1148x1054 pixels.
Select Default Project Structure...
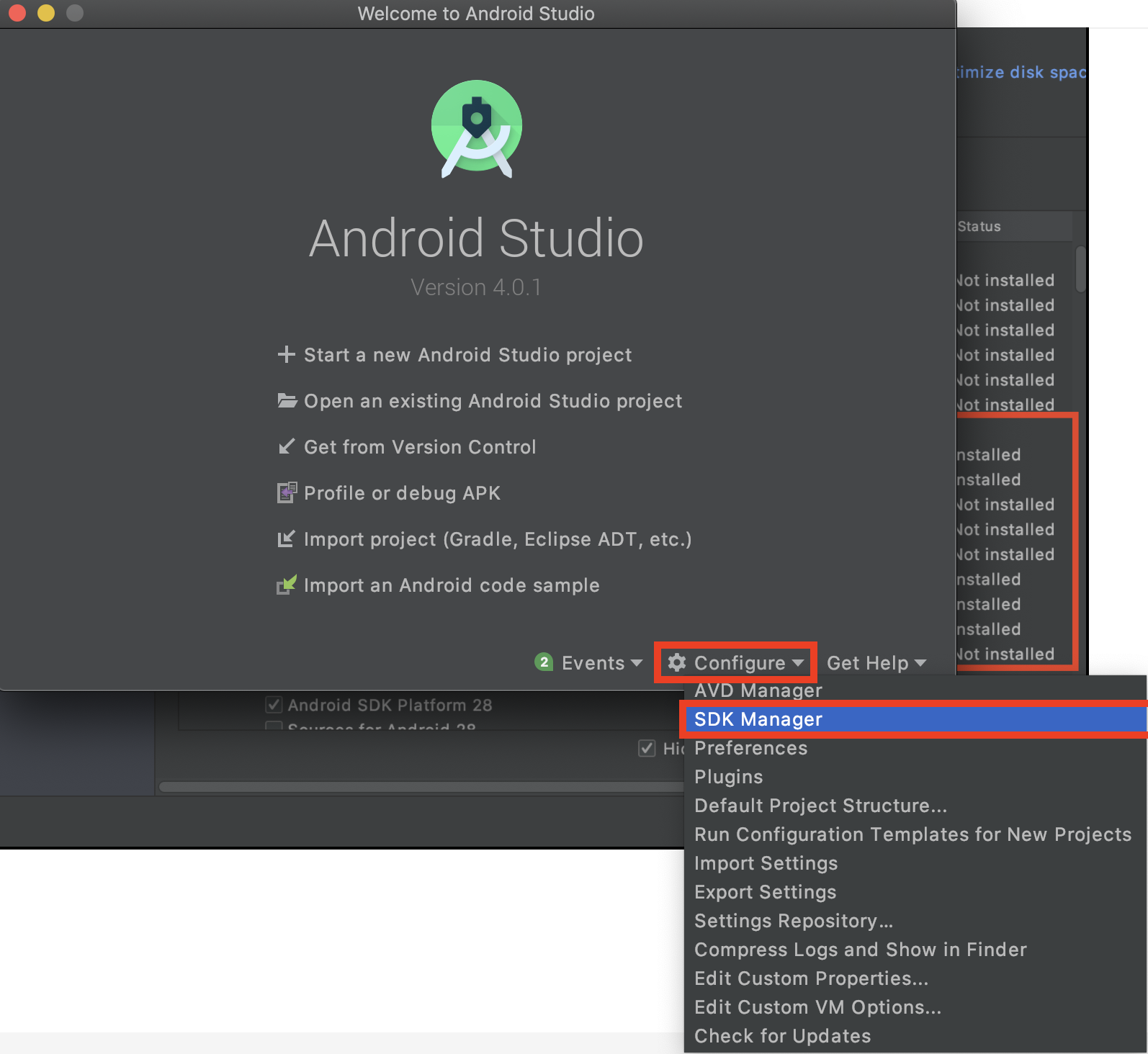pyautogui.click(x=915, y=806)
